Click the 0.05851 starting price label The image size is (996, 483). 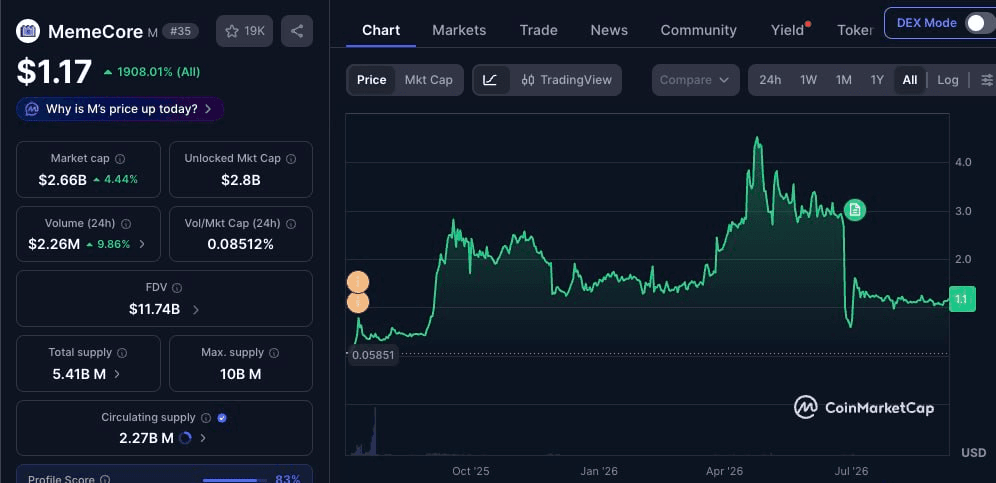(x=374, y=355)
